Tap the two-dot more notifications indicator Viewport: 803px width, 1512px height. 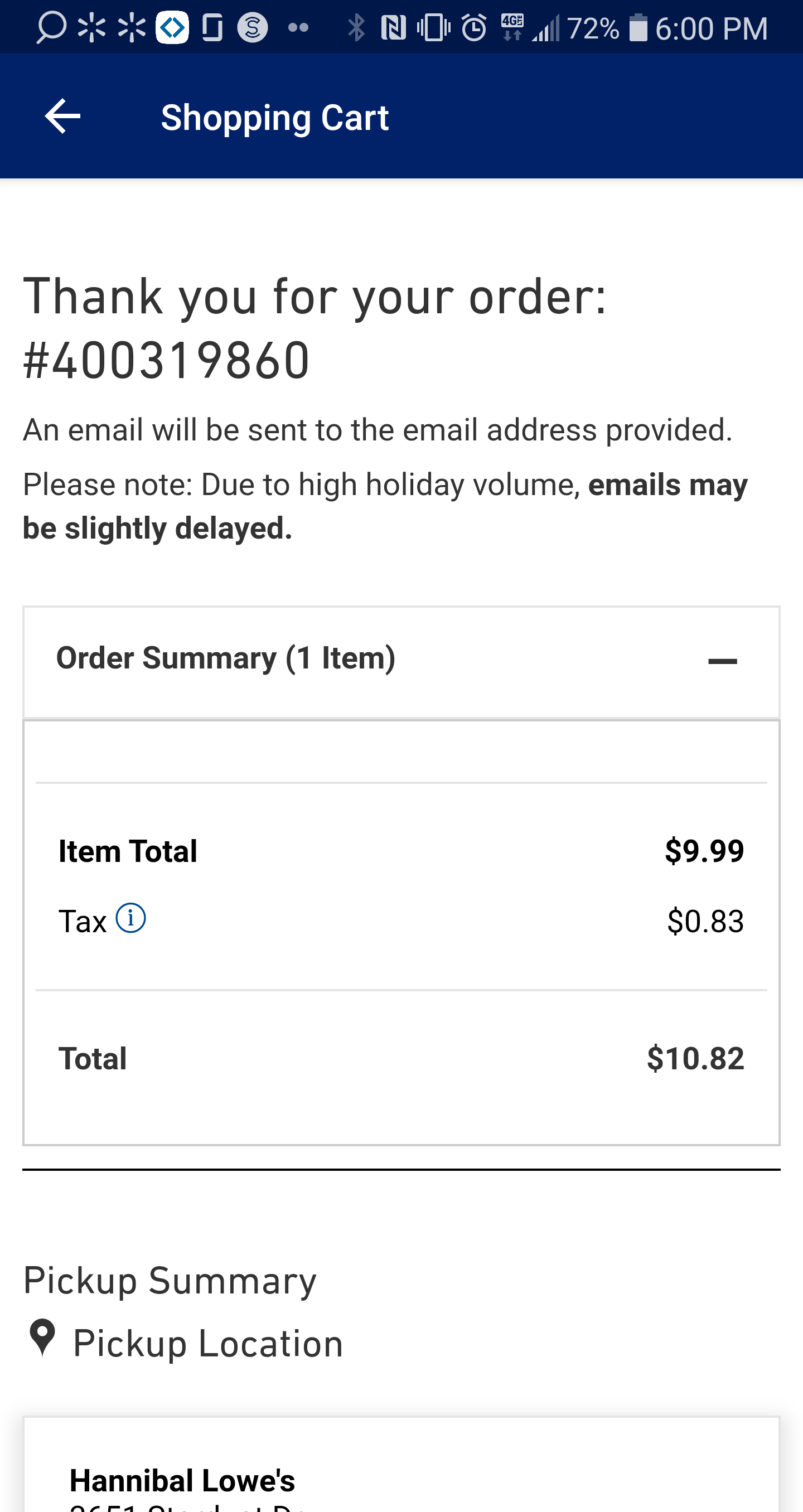(298, 27)
